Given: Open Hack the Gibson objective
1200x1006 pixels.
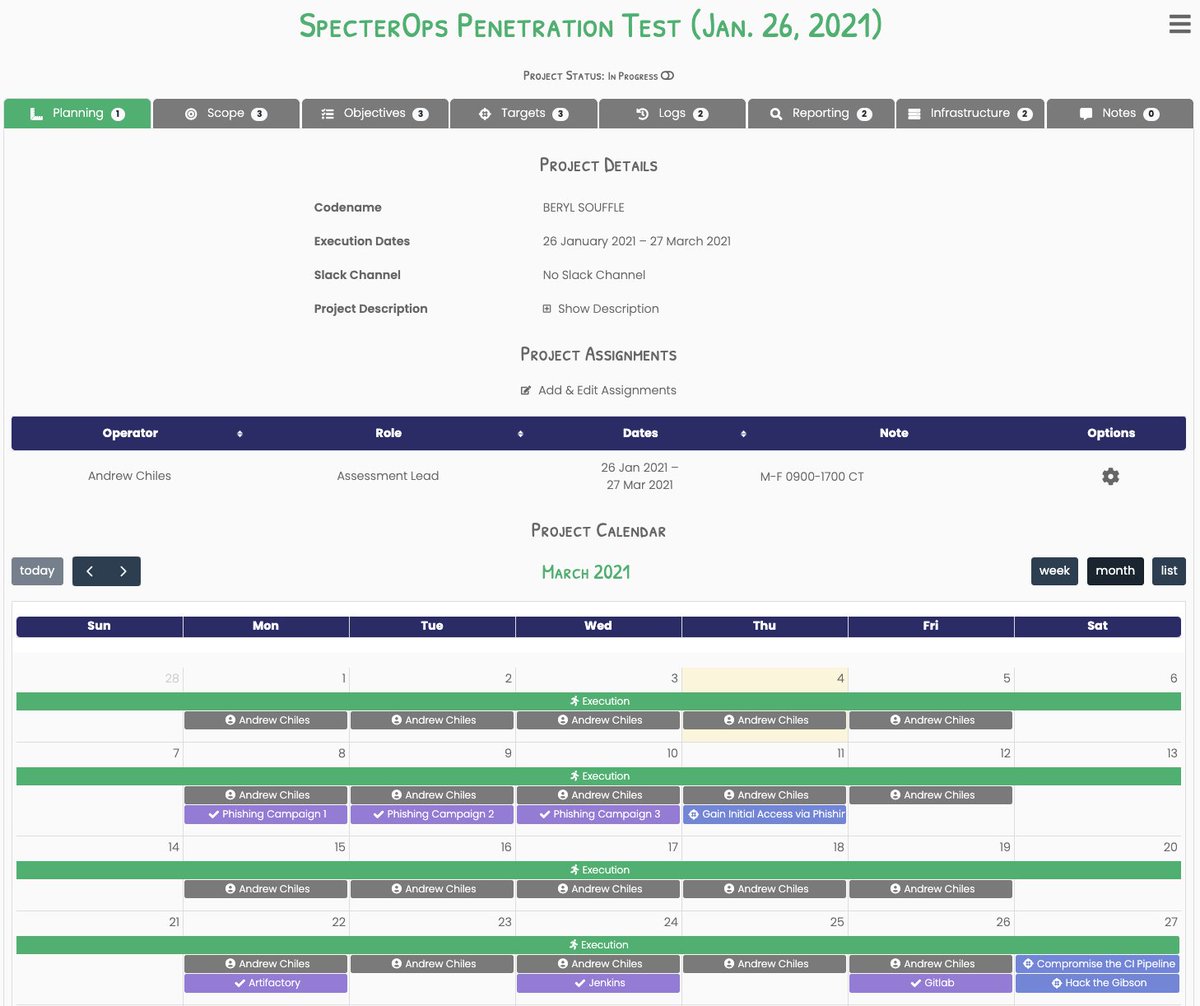Looking at the screenshot, I should click(x=1097, y=983).
